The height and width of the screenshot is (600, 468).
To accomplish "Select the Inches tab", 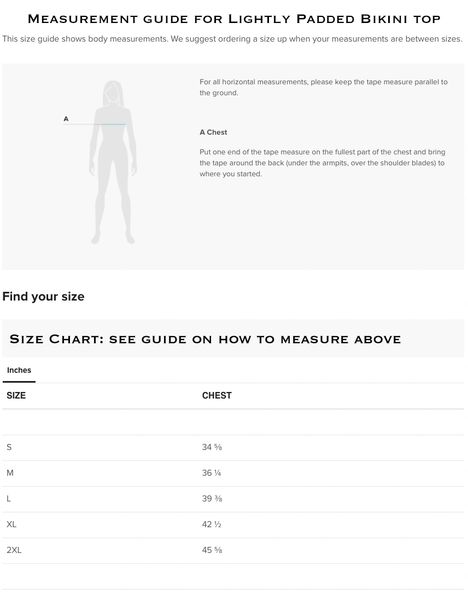I will tap(19, 370).
